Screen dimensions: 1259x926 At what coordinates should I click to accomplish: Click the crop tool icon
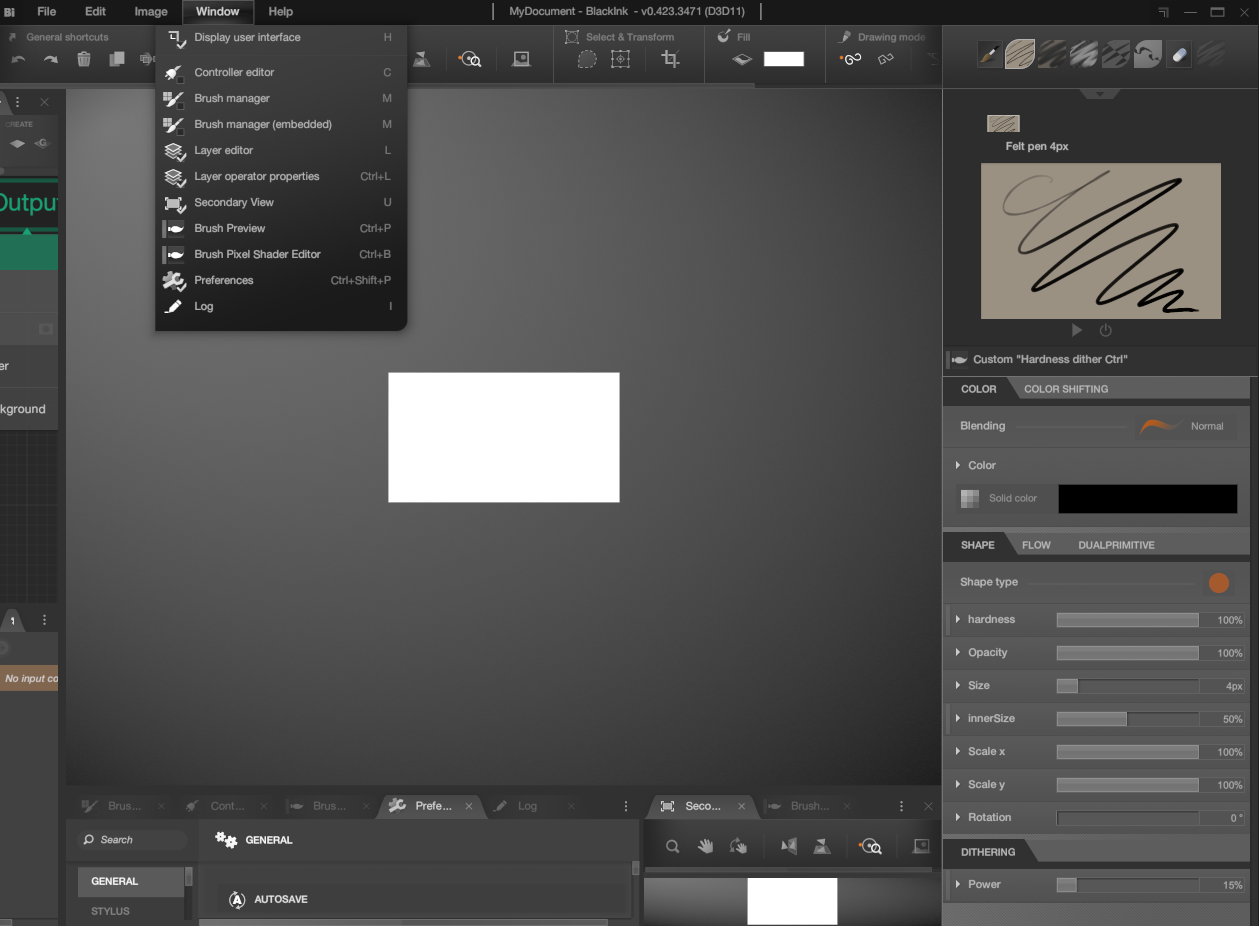[670, 60]
